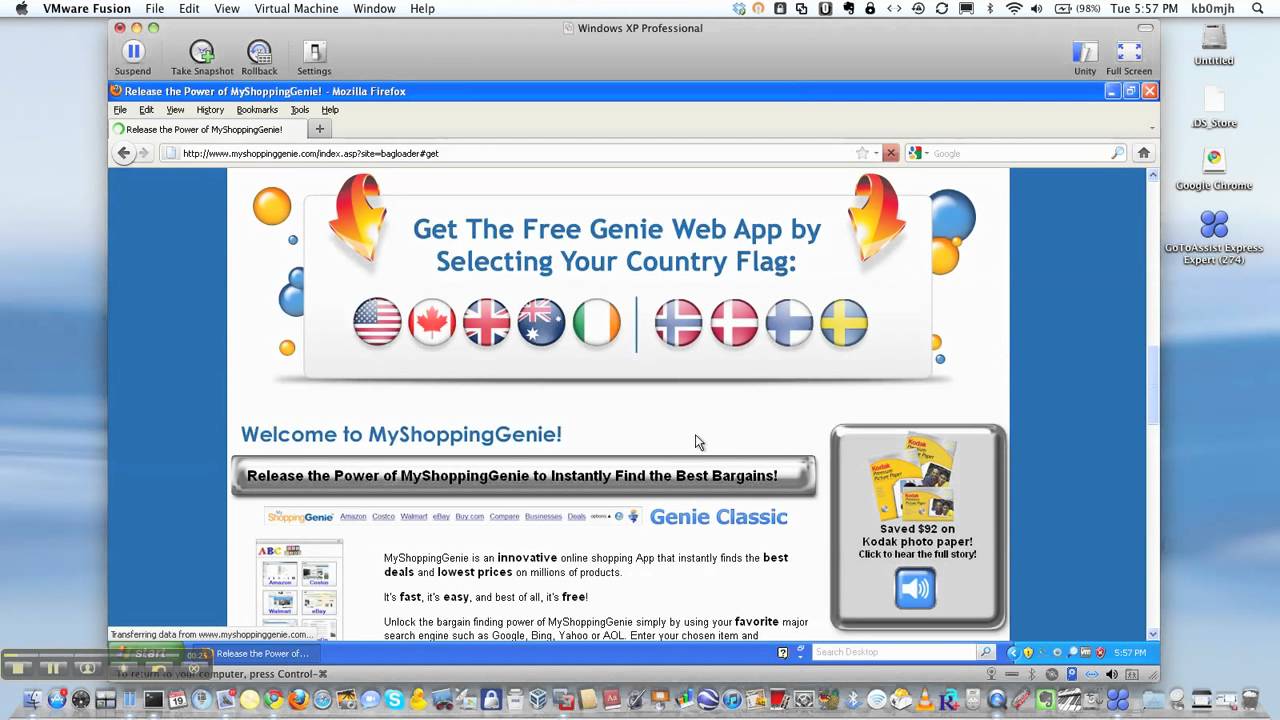Open the Windows desktop search magnifier
1280x720 pixels.
pos(986,652)
